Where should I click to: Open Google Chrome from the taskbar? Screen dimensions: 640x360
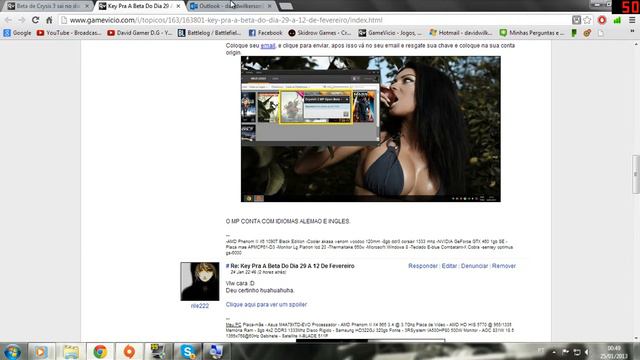(100, 351)
